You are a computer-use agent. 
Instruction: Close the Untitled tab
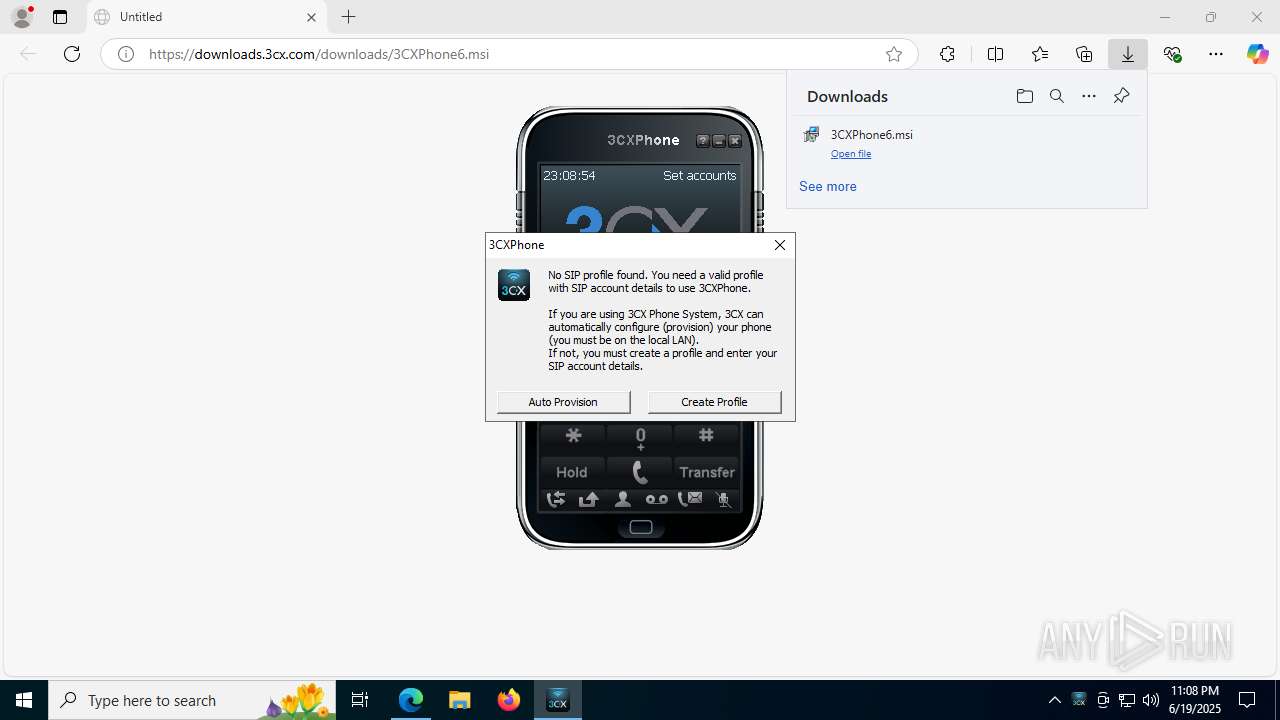pyautogui.click(x=311, y=17)
